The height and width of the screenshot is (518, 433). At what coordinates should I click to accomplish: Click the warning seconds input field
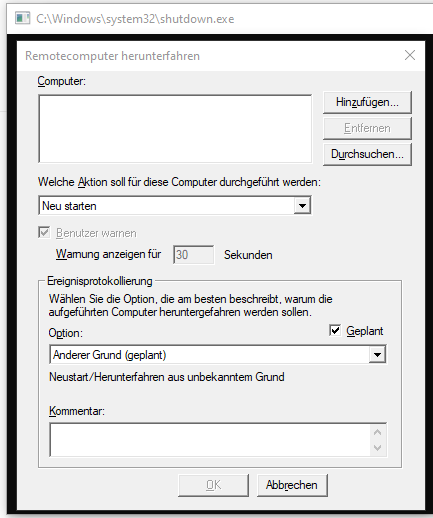point(193,255)
